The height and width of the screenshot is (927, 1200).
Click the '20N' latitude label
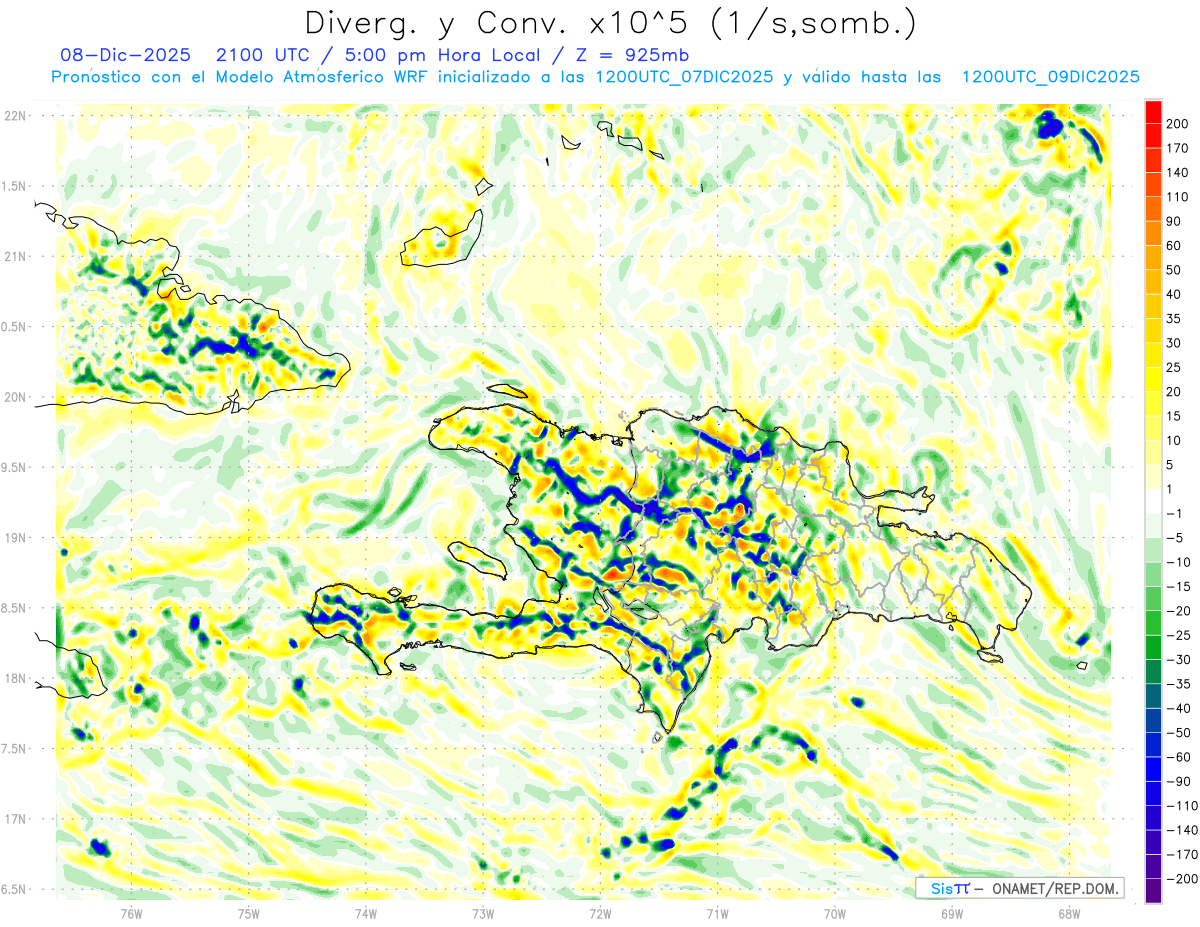16,397
